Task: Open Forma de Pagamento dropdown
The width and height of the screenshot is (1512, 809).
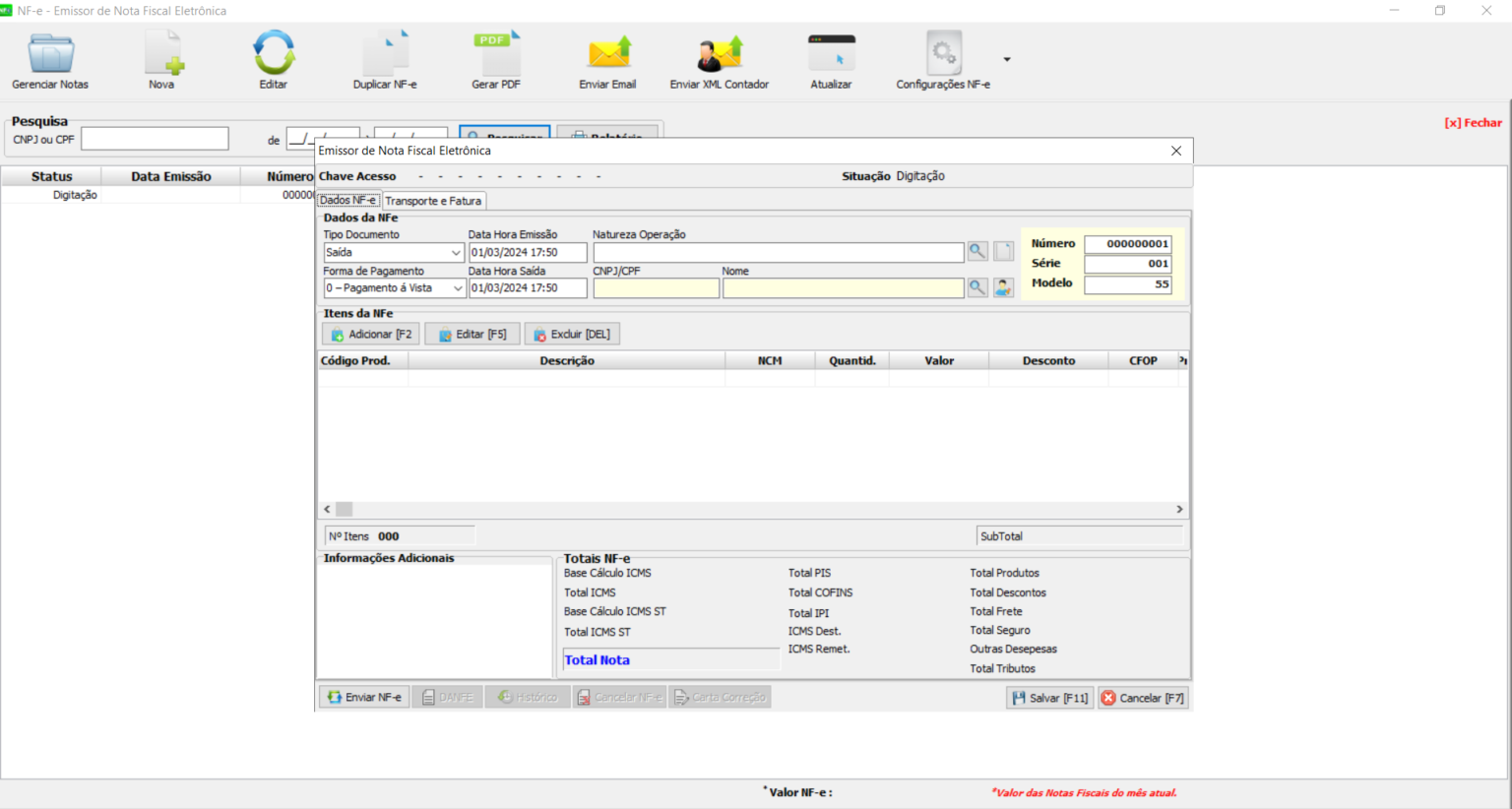Action: pos(457,288)
